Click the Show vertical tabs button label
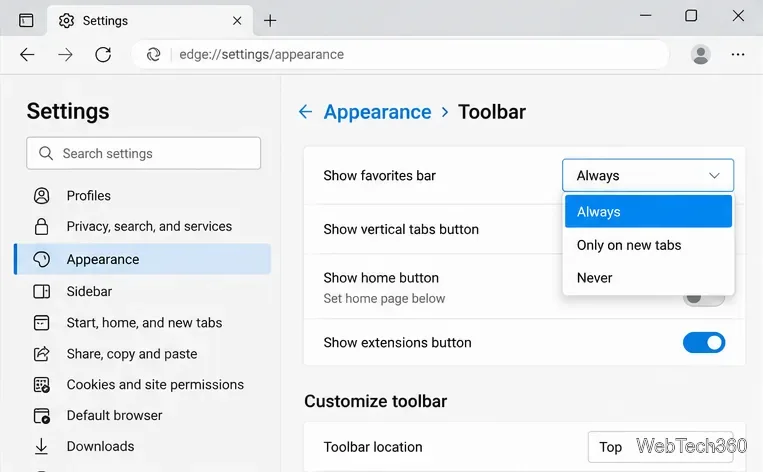763x472 pixels. pyautogui.click(x=401, y=229)
